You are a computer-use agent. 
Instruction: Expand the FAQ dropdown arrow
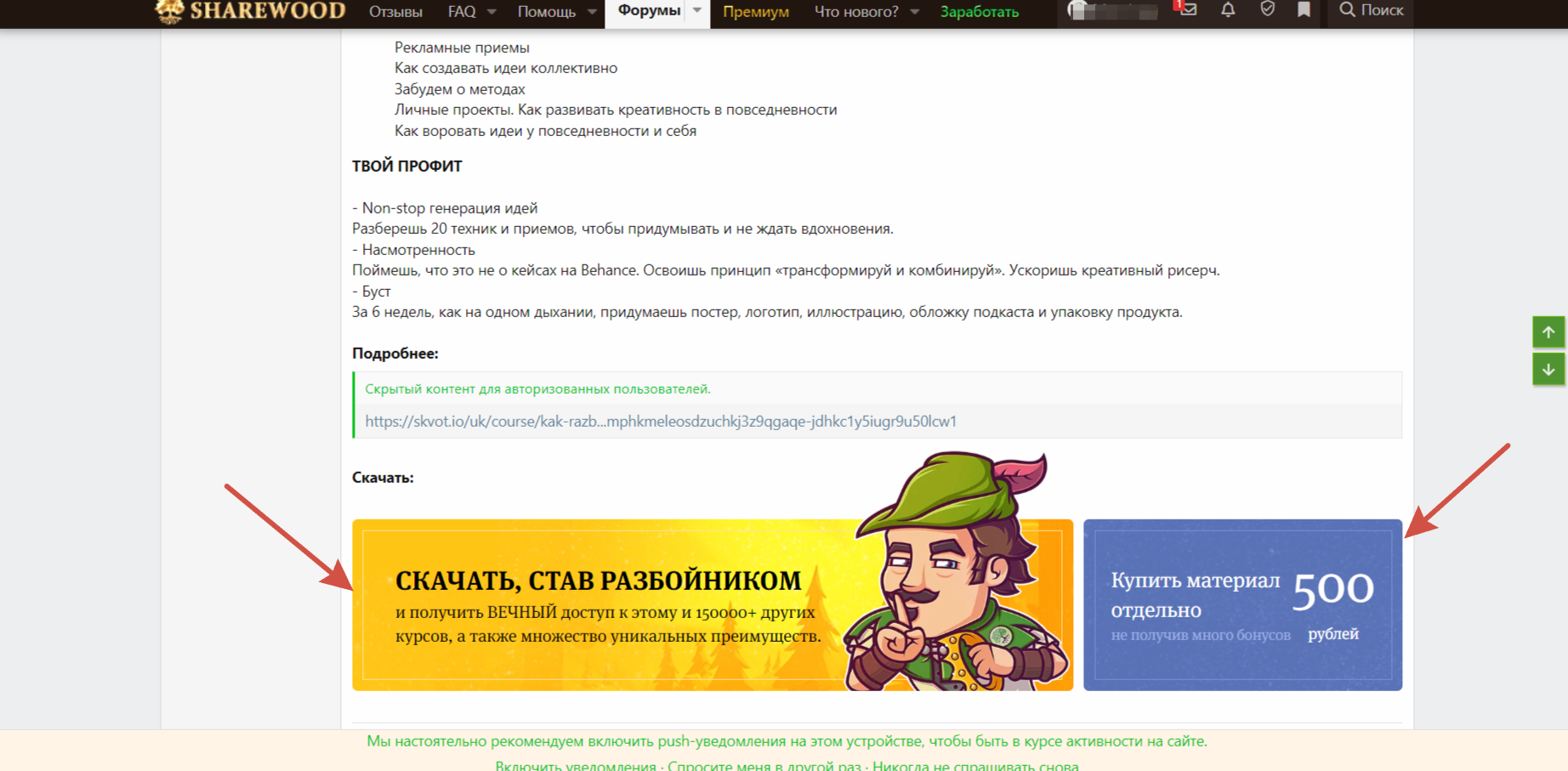[x=491, y=12]
